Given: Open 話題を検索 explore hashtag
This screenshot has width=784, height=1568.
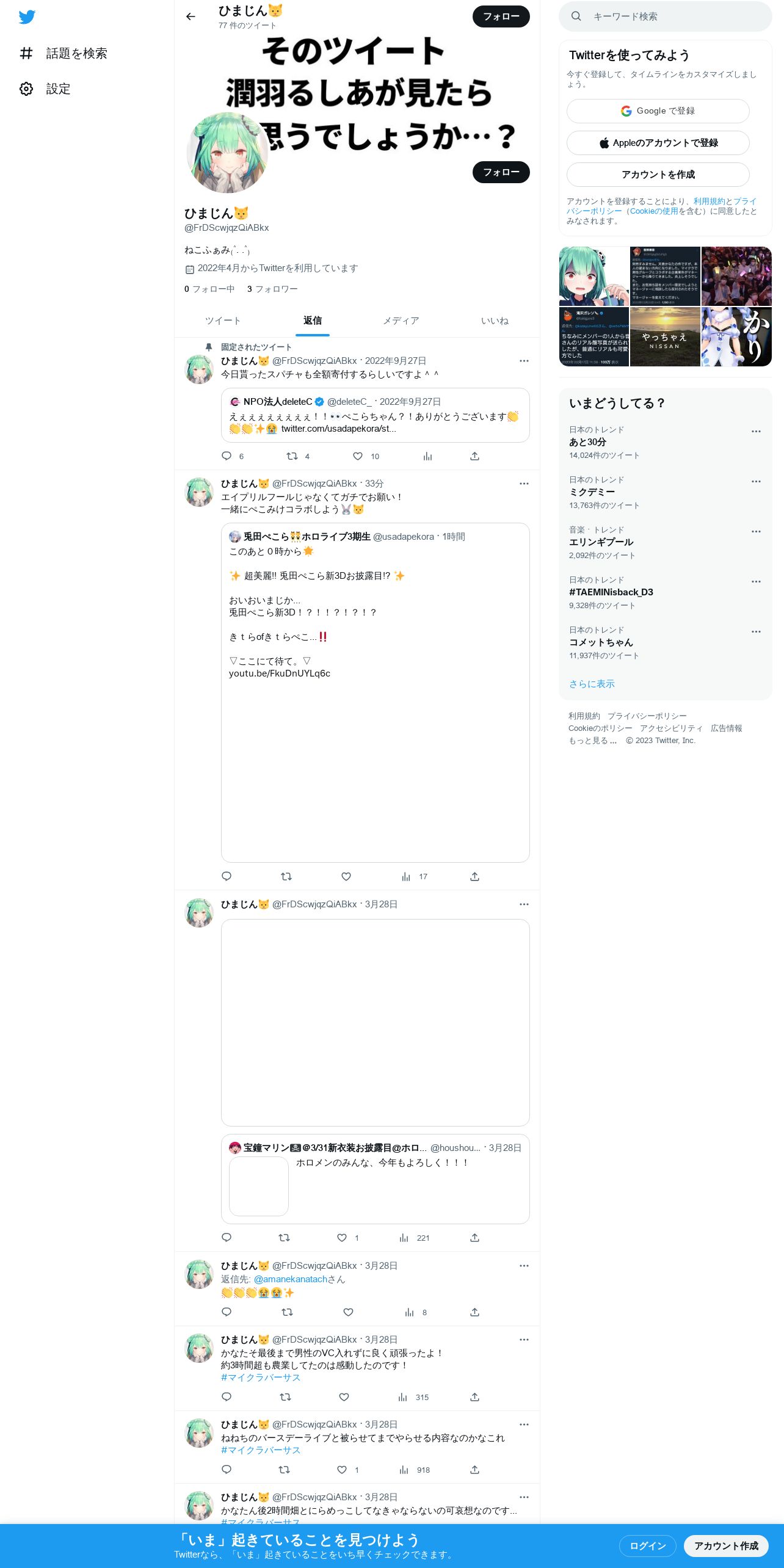Looking at the screenshot, I should 64,54.
